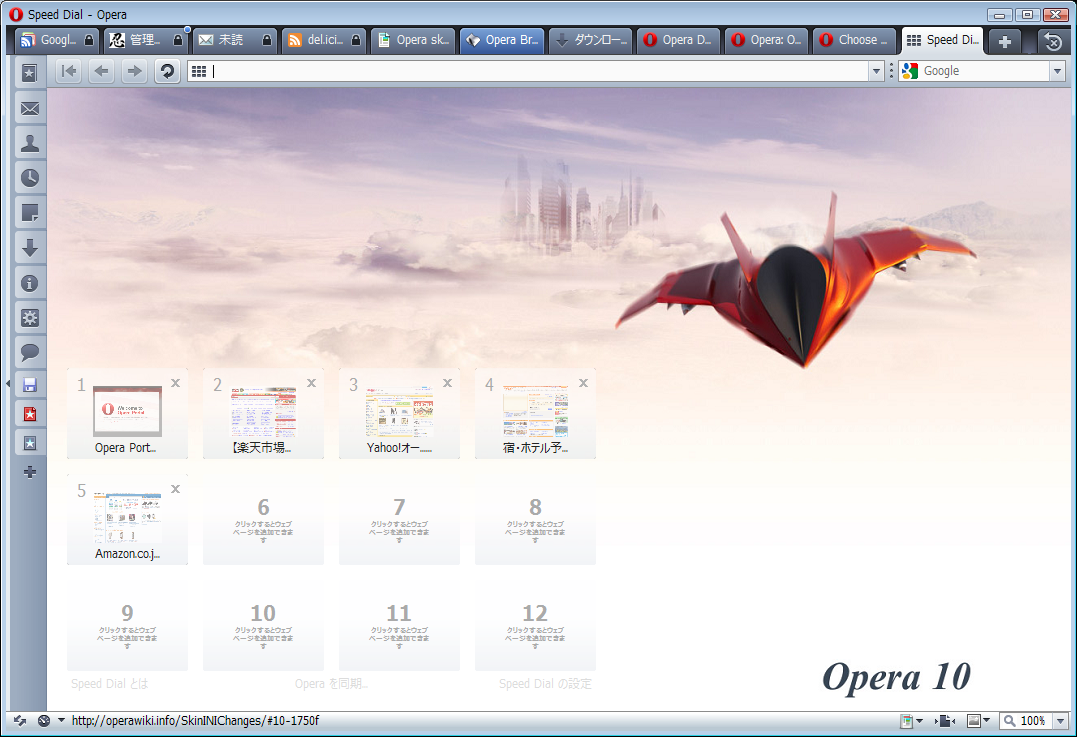Switch to the ダウンロー tab

(x=590, y=41)
